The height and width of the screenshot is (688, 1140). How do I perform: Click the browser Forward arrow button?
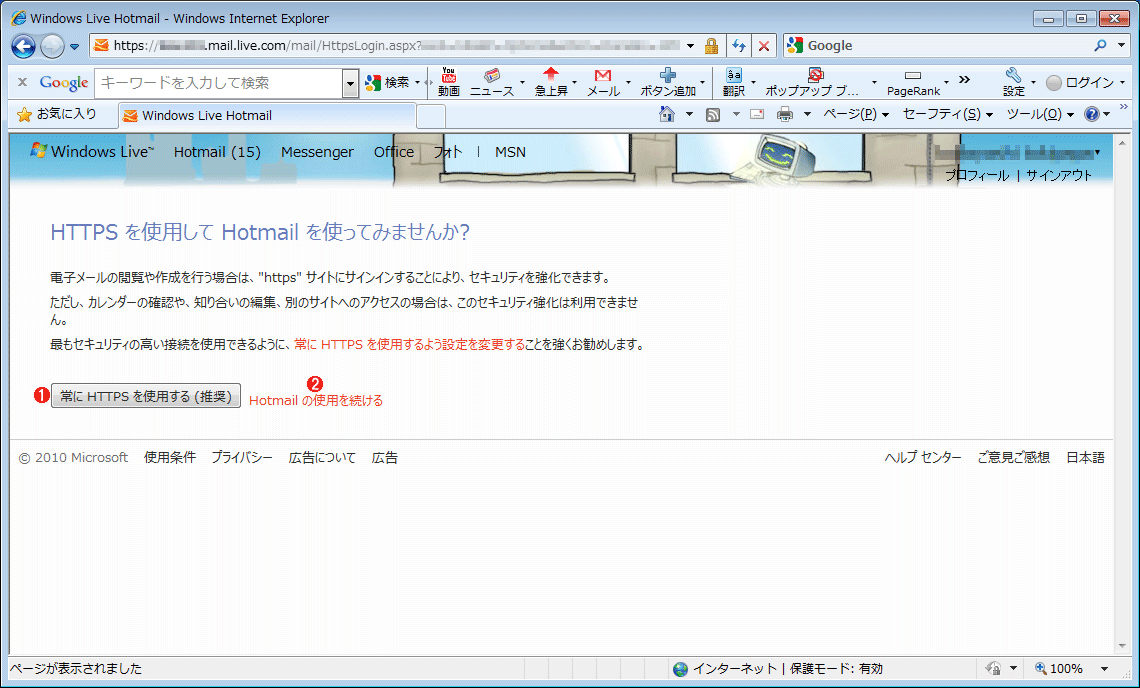52,47
